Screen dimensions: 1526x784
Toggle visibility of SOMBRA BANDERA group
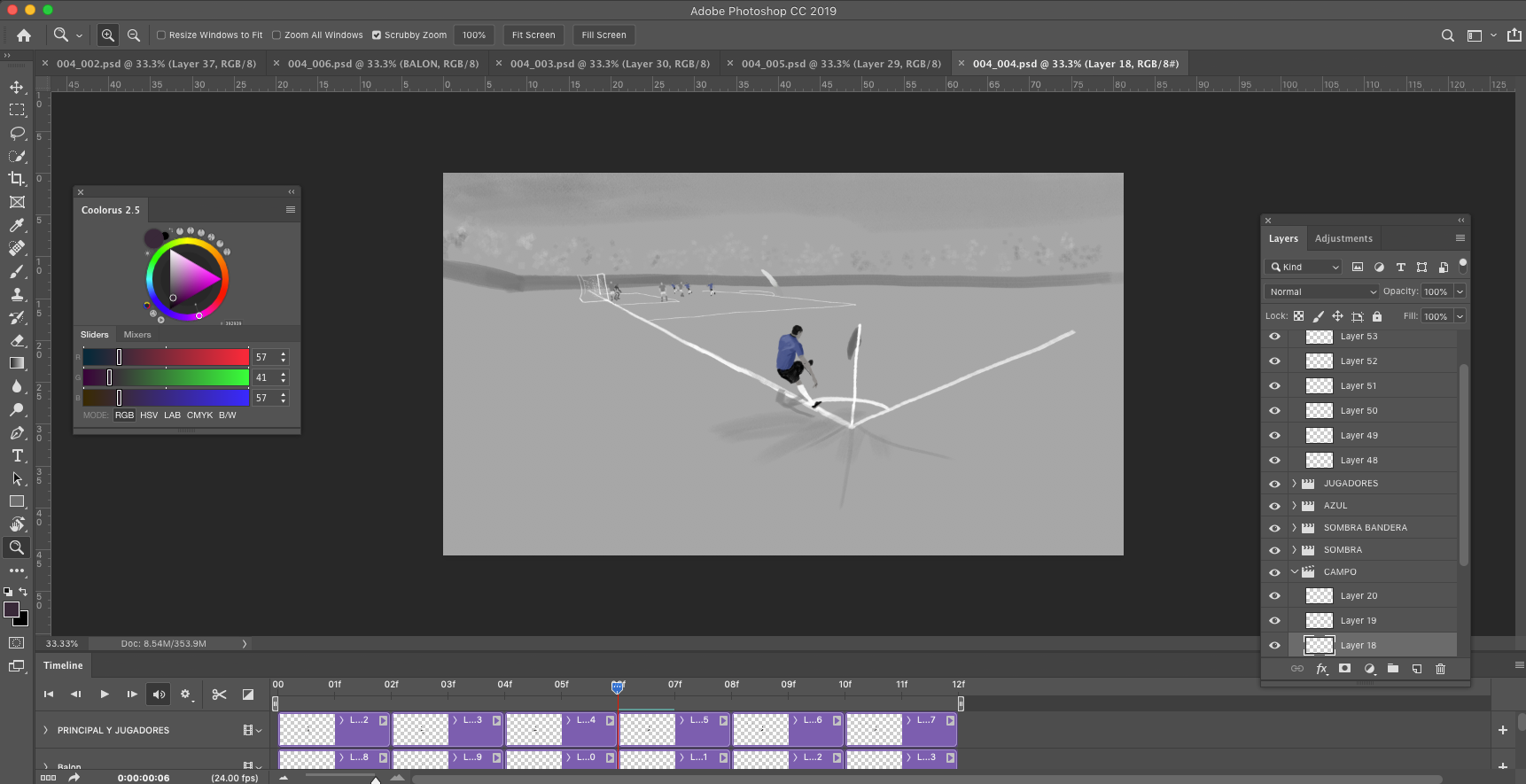pyautogui.click(x=1274, y=528)
